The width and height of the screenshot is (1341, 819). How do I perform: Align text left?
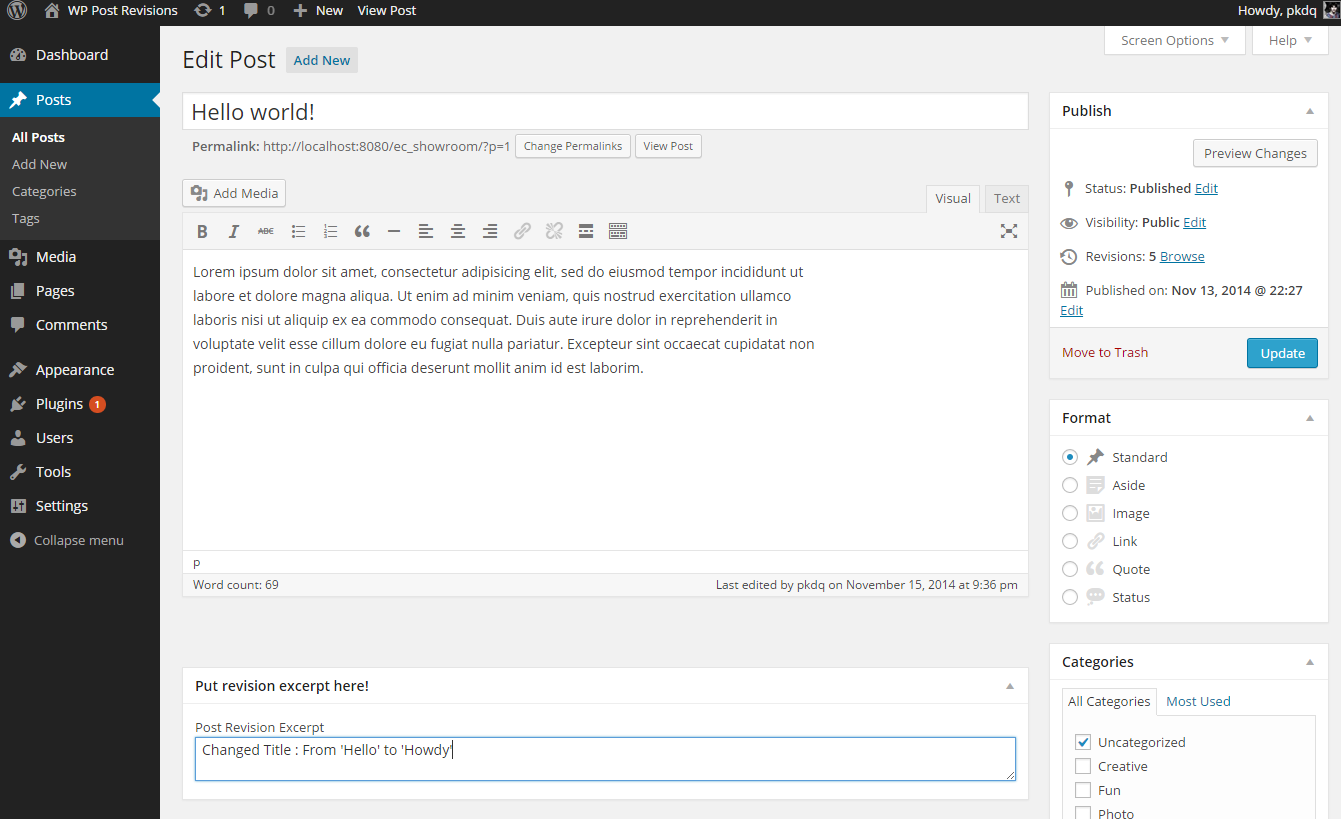coord(426,231)
